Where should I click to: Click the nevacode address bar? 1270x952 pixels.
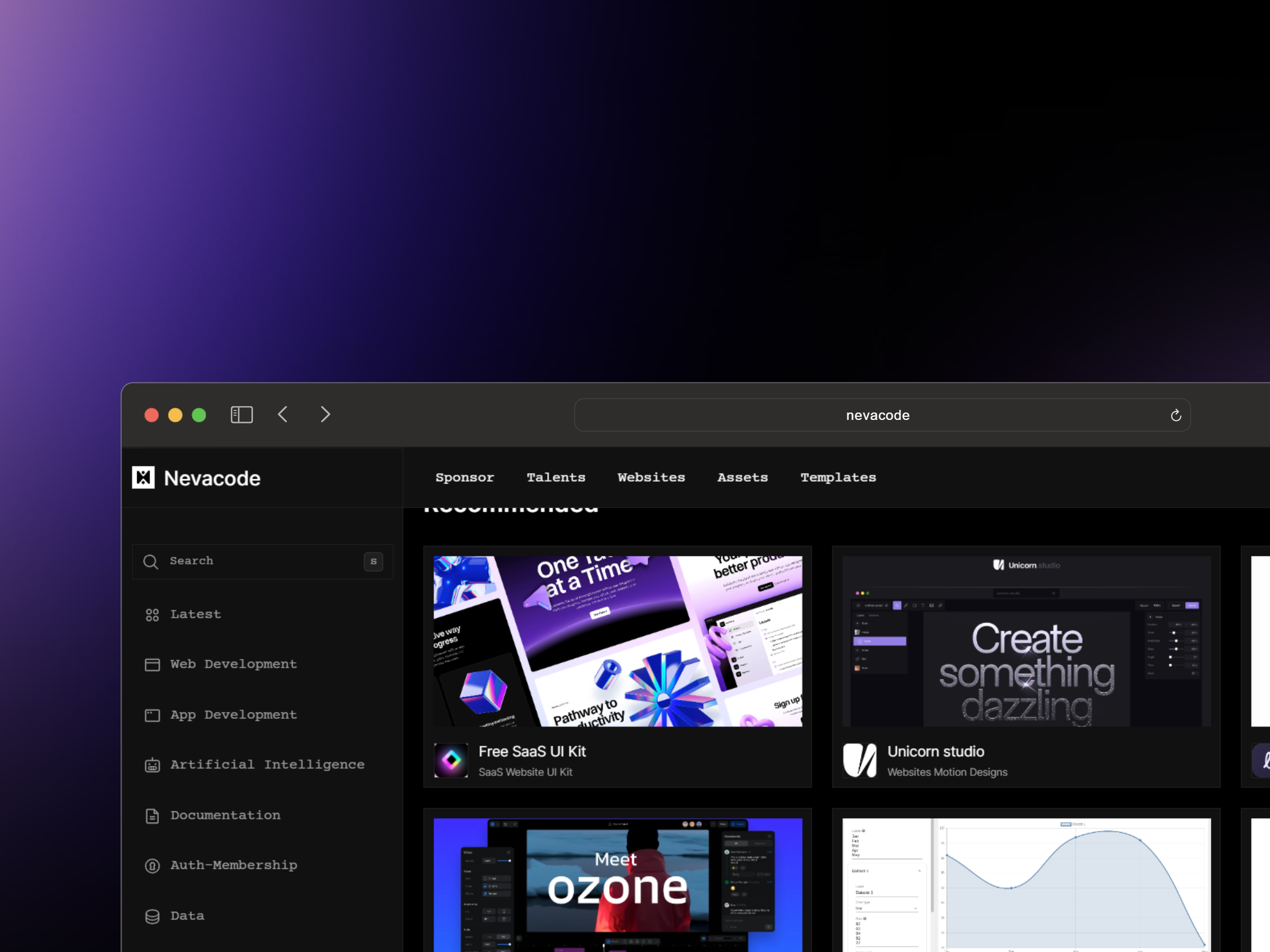(882, 415)
